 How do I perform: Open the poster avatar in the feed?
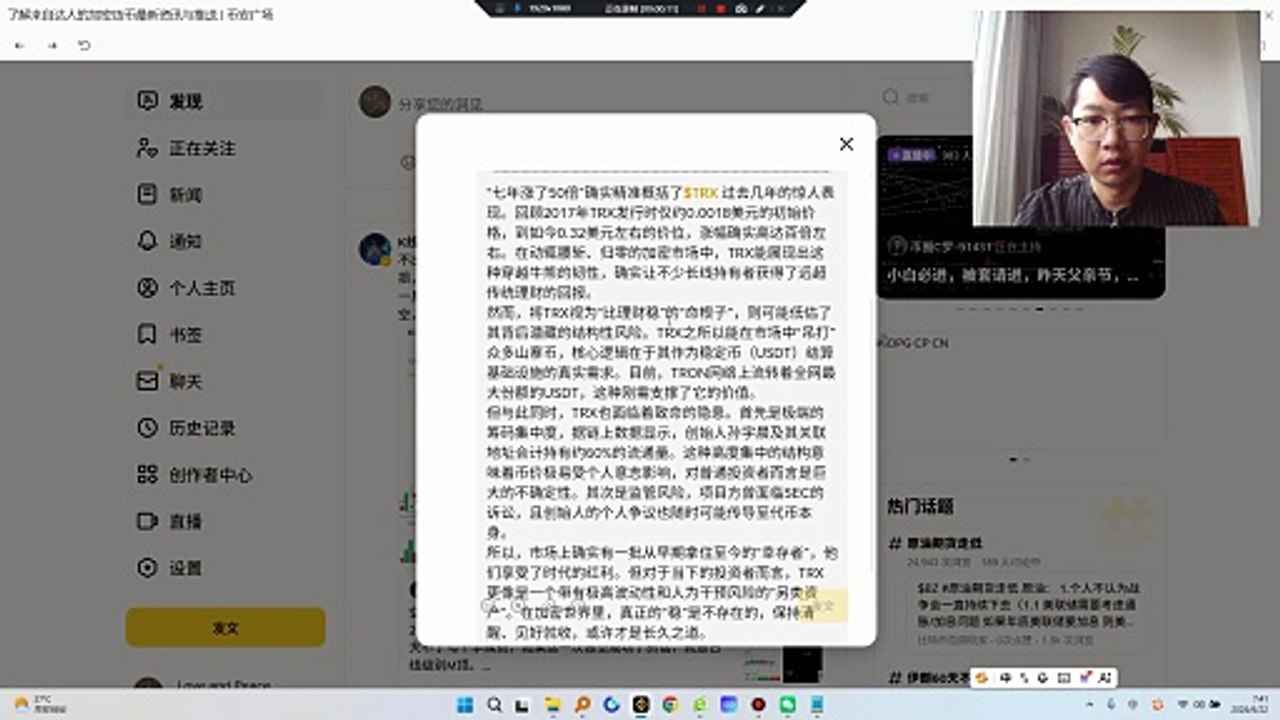374,249
